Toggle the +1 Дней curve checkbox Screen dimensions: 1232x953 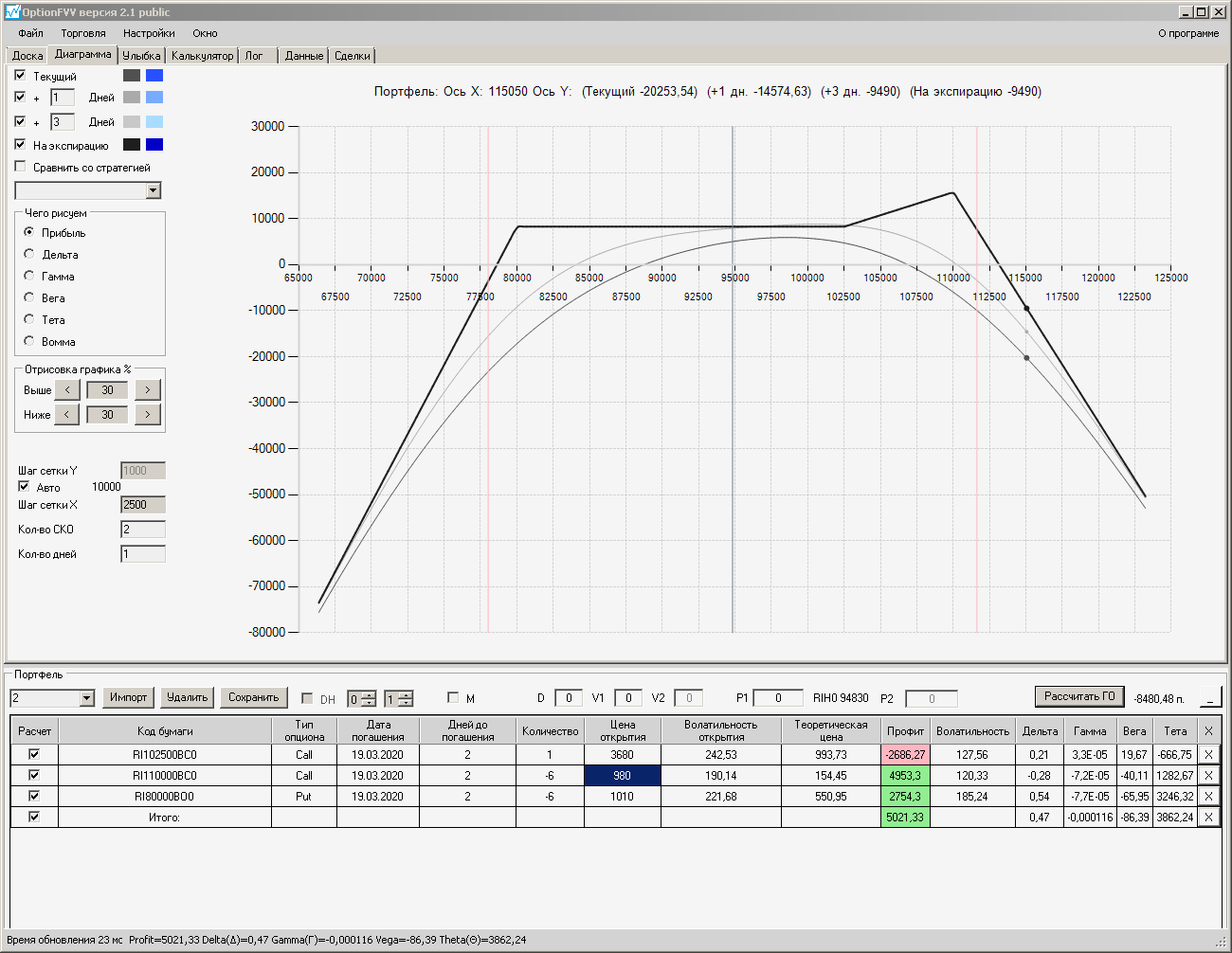[20, 97]
